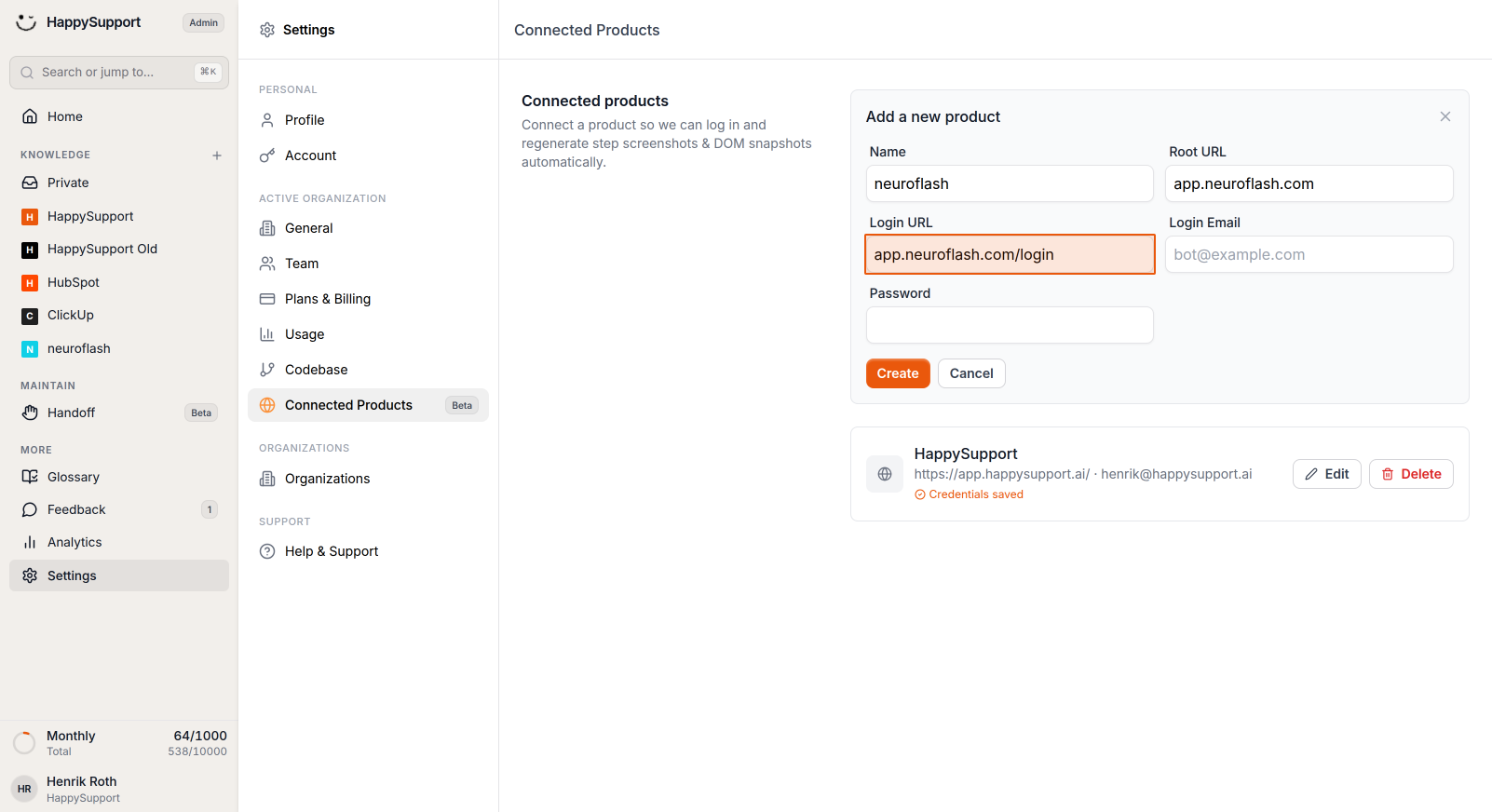
Task: Open Feedback in the sidebar
Action: (x=119, y=509)
